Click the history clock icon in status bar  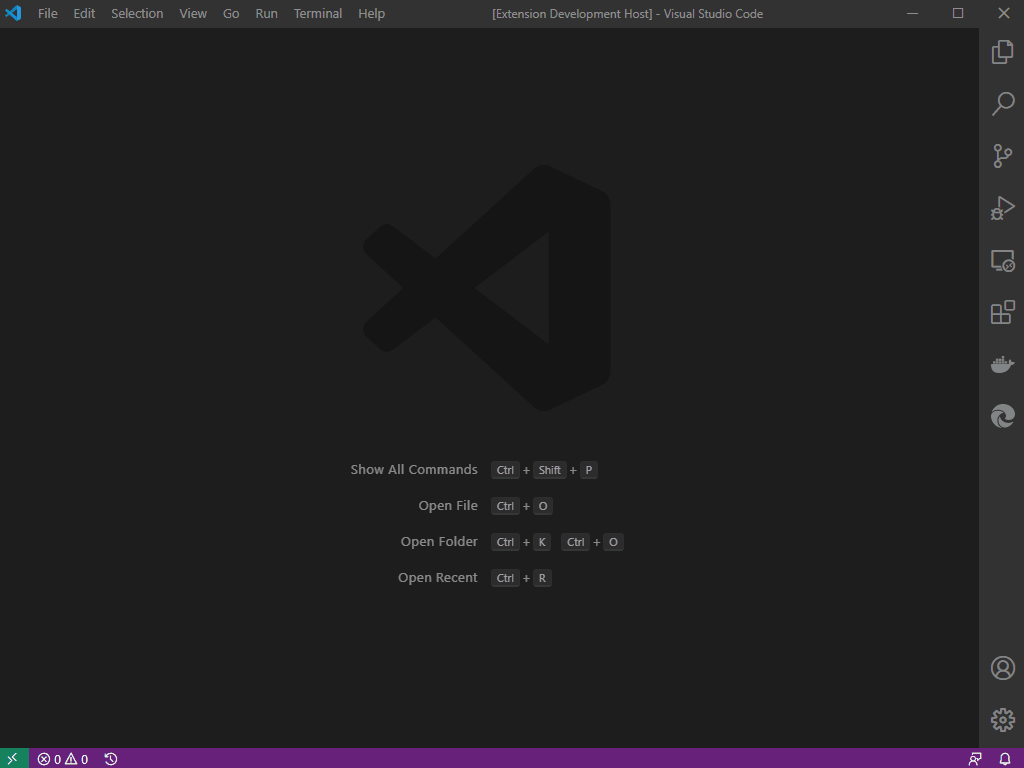pos(111,759)
